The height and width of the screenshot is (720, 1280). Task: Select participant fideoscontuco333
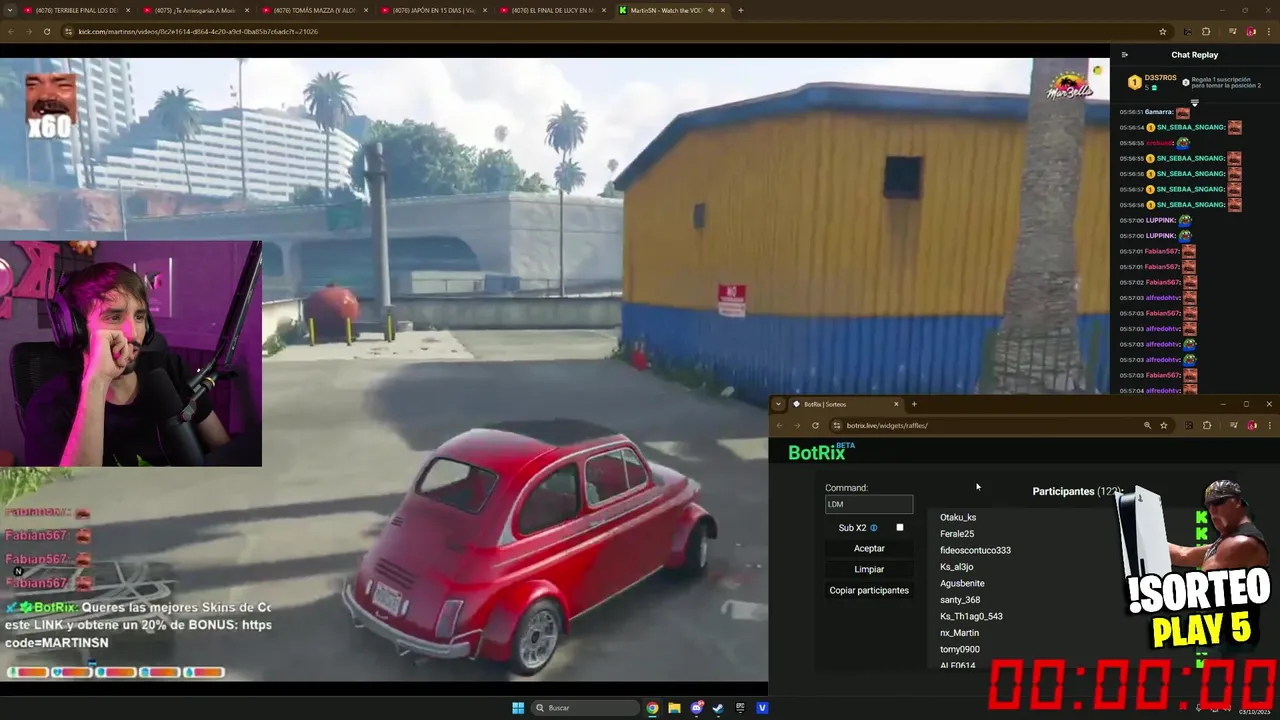pos(975,550)
